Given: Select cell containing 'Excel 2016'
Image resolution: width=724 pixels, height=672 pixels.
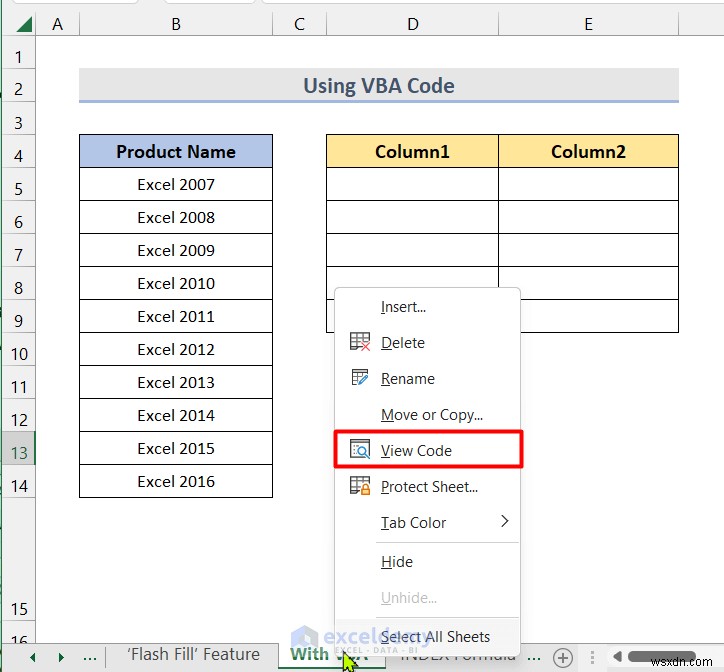Looking at the screenshot, I should click(176, 481).
